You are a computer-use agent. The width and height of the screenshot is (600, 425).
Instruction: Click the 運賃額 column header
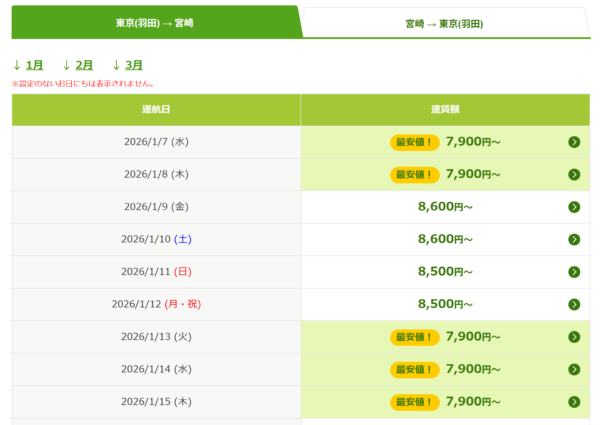[x=445, y=110]
